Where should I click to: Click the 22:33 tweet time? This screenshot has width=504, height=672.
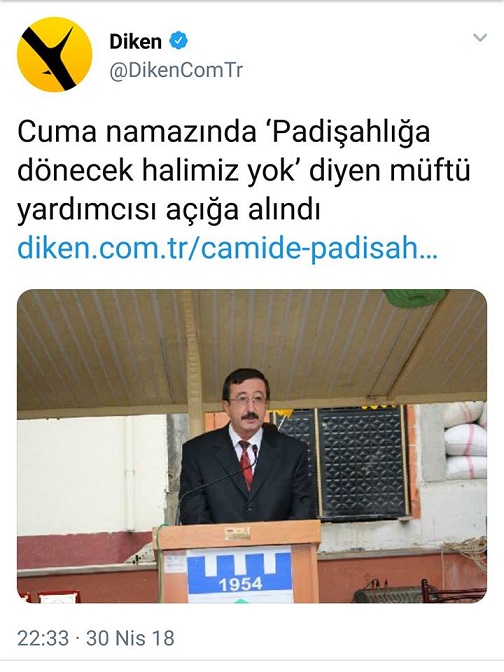pyautogui.click(x=43, y=638)
